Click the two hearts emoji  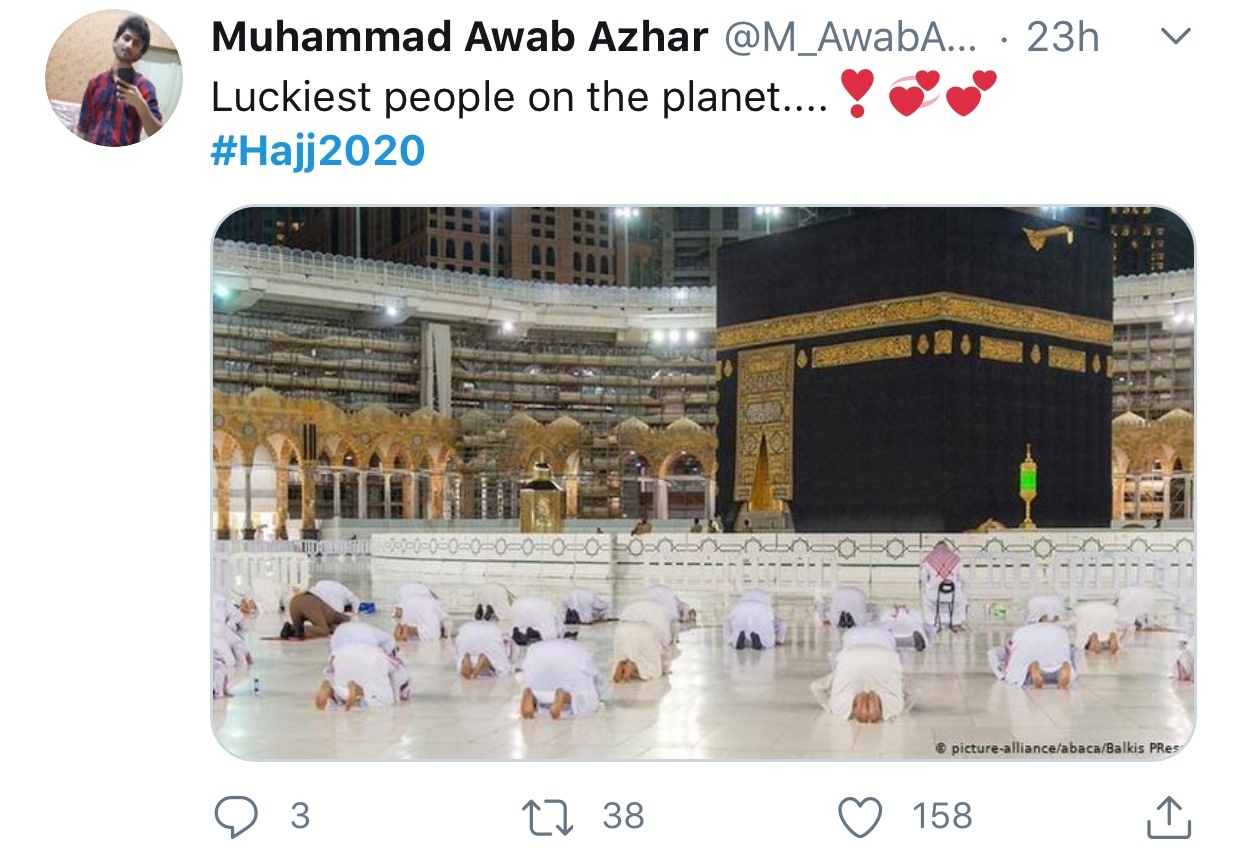[970, 94]
